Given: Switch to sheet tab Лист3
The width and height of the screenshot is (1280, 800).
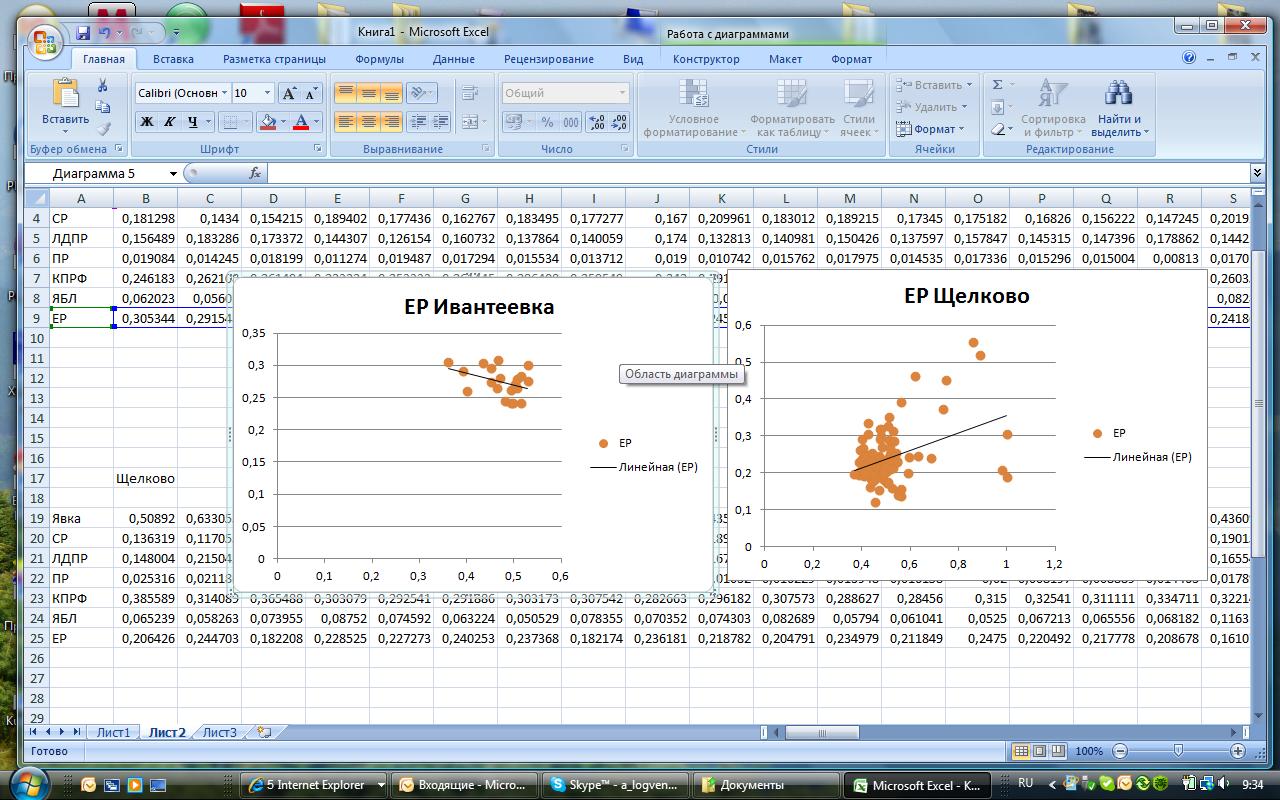Looking at the screenshot, I should tap(220, 732).
